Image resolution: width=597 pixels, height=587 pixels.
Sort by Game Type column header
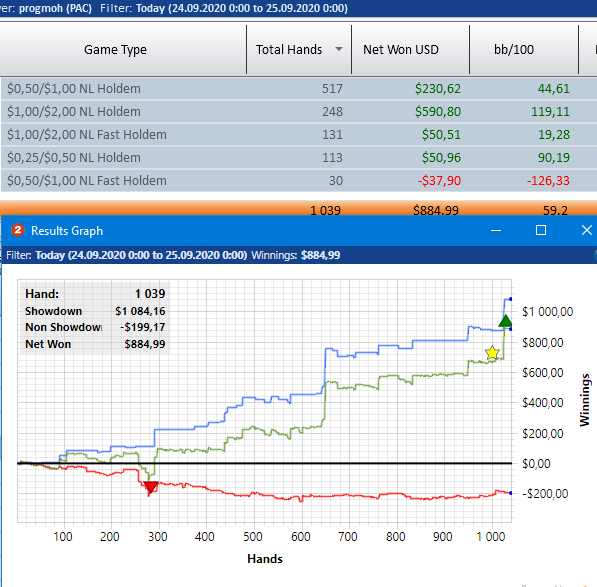[x=115, y=49]
